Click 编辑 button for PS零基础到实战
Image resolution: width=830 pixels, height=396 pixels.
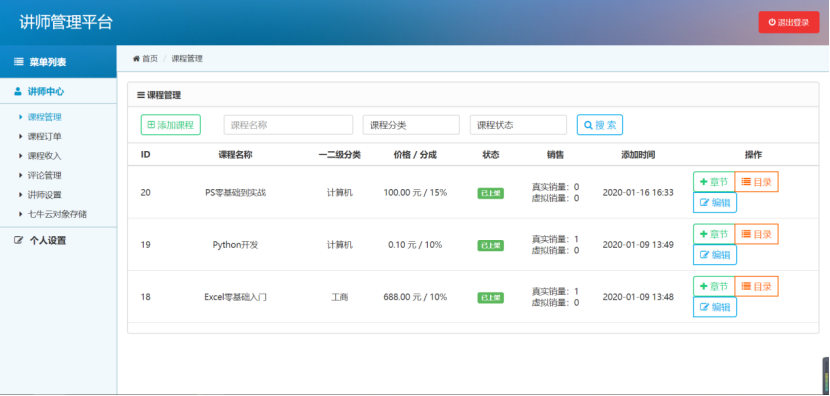[x=715, y=202]
